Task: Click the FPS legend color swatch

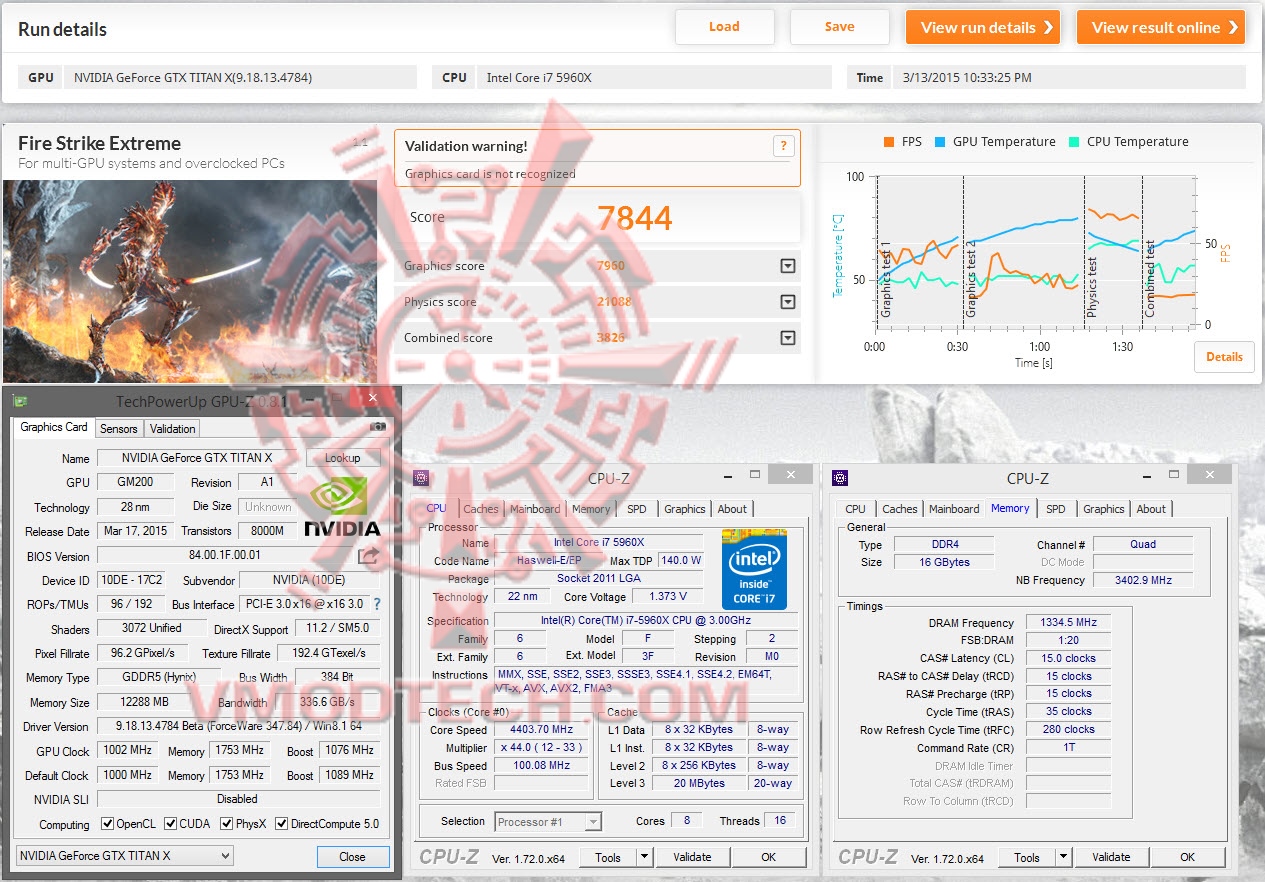Action: tap(888, 142)
